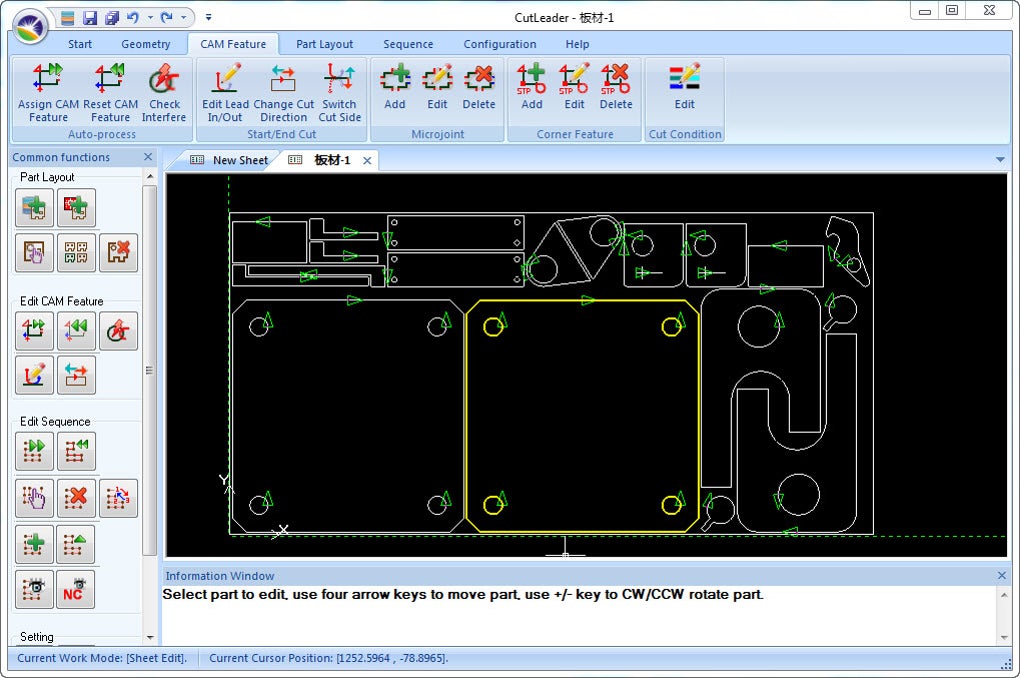Viewport: 1020px width, 678px height.
Task: Switch to the Part Layout ribbon tab
Action: (324, 44)
